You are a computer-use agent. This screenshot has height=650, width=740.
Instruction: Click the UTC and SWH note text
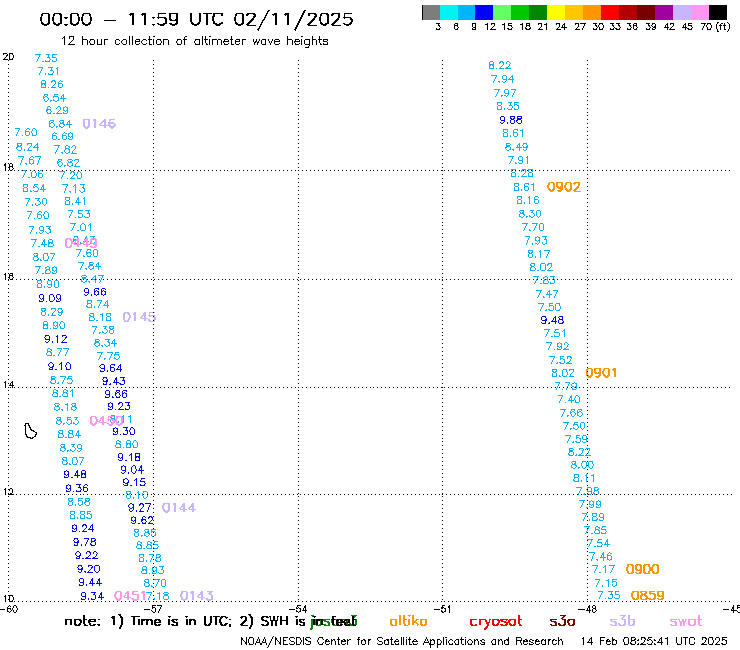point(211,621)
